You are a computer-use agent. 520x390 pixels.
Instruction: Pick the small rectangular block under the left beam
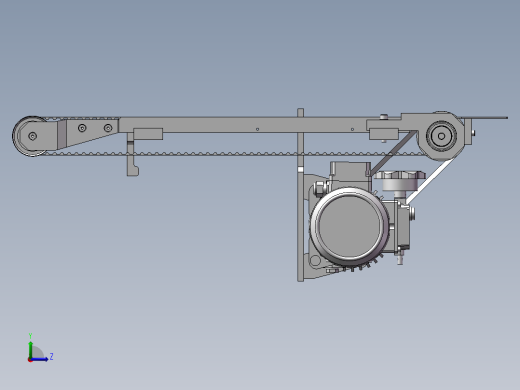(148, 134)
